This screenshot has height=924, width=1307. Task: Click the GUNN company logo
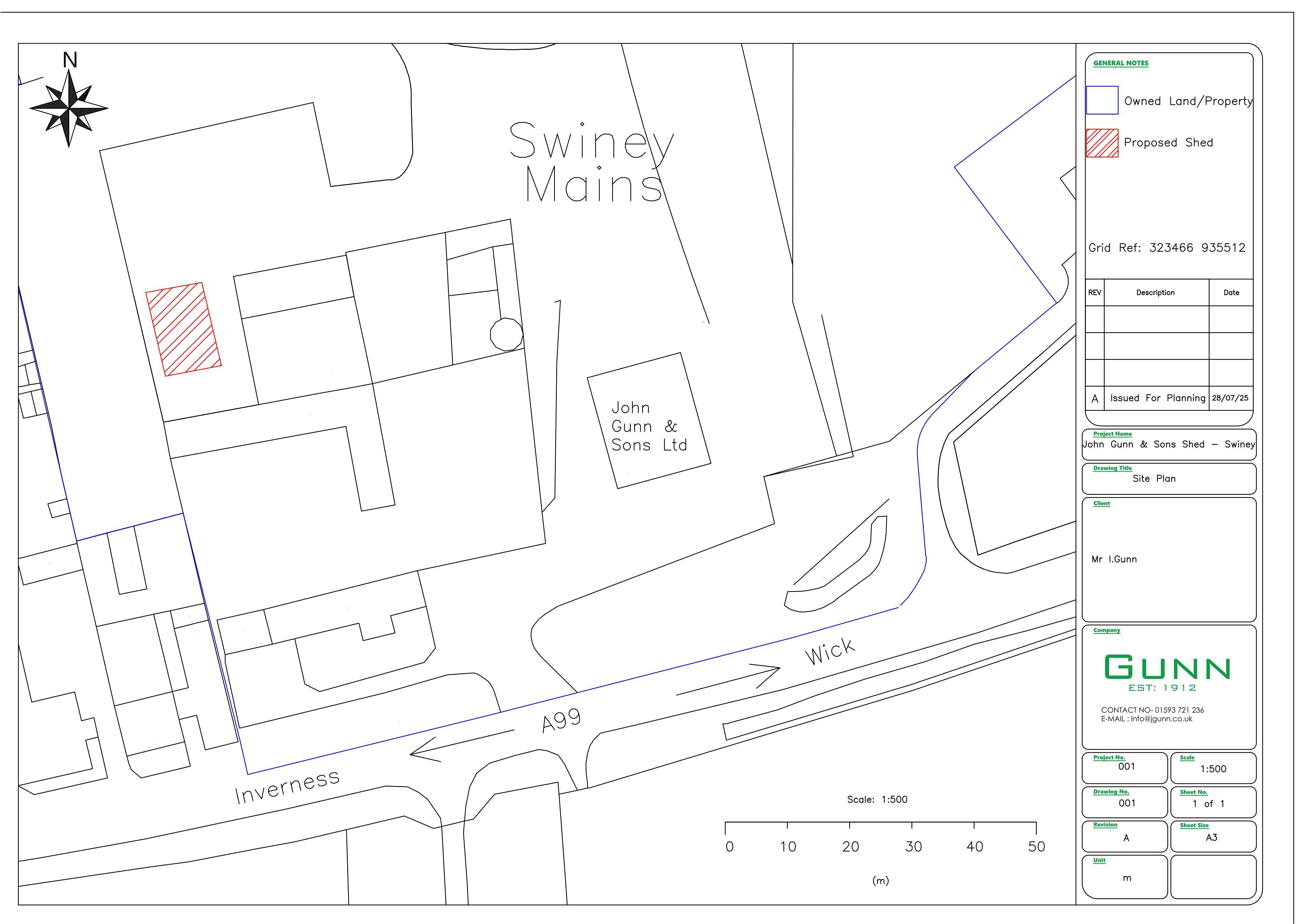coord(1167,667)
